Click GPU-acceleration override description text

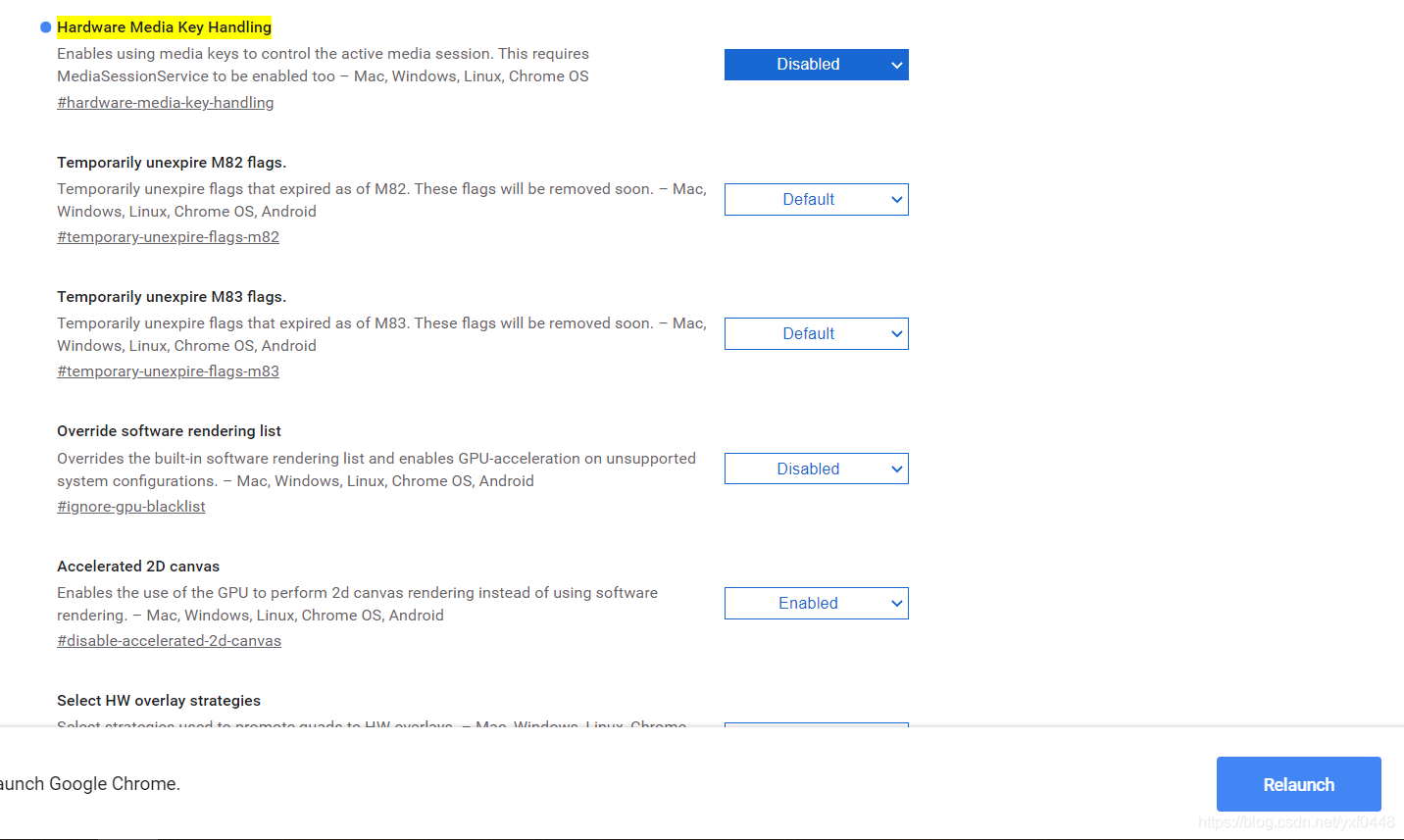pos(376,469)
